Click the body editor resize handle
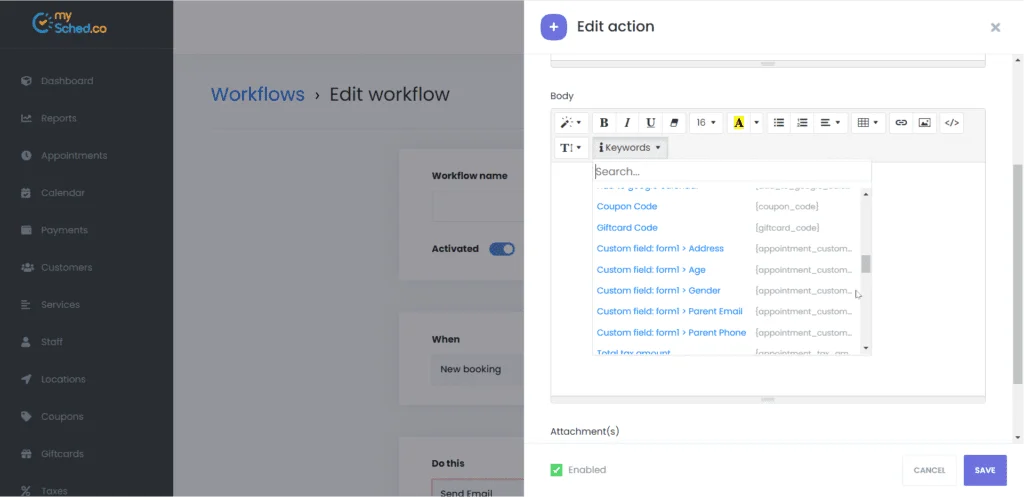The height and width of the screenshot is (497, 1024). pyautogui.click(x=768, y=399)
